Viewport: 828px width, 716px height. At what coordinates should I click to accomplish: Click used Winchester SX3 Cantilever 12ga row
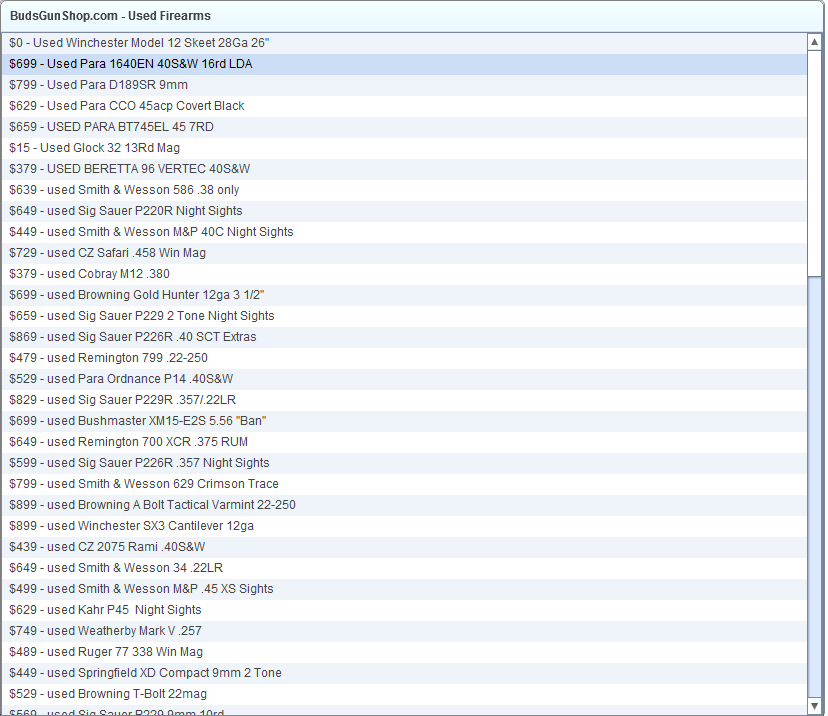[404, 526]
